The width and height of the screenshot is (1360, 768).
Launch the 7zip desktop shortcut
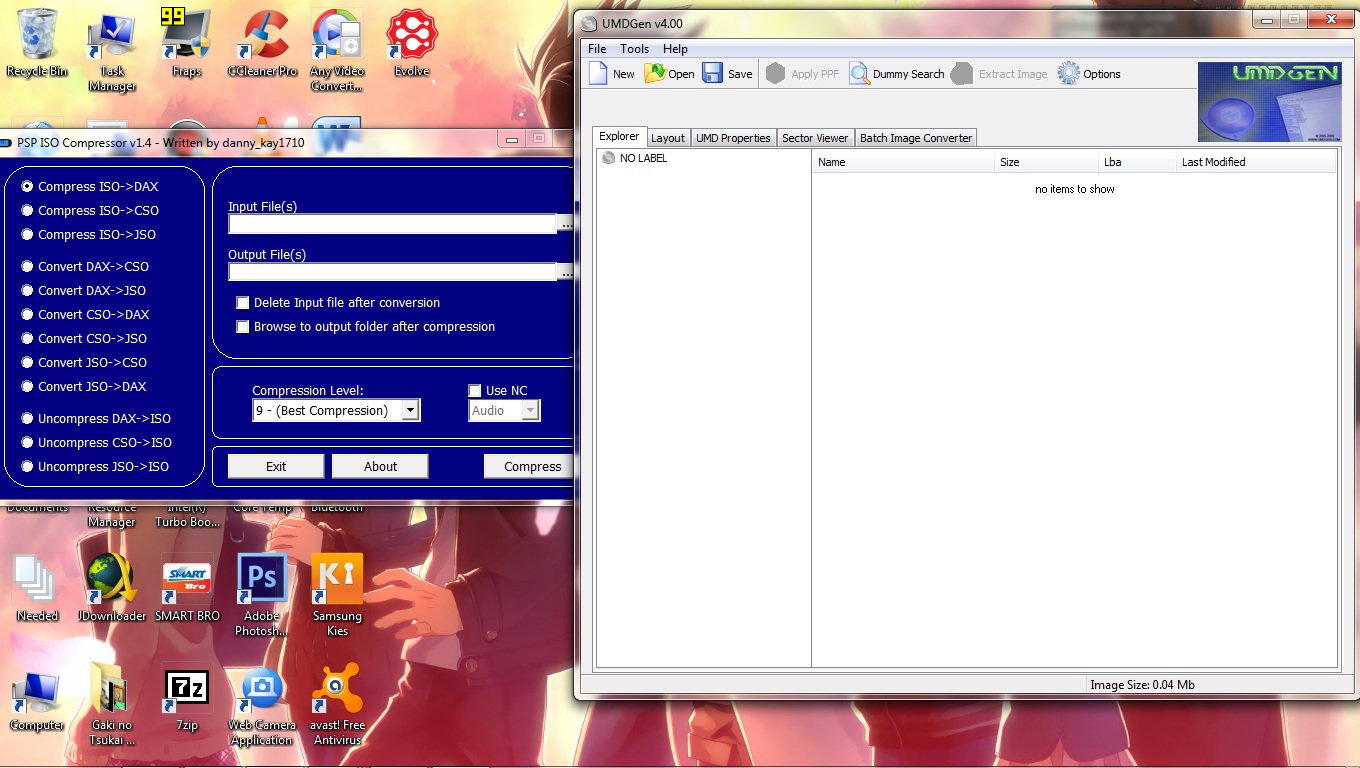[187, 690]
